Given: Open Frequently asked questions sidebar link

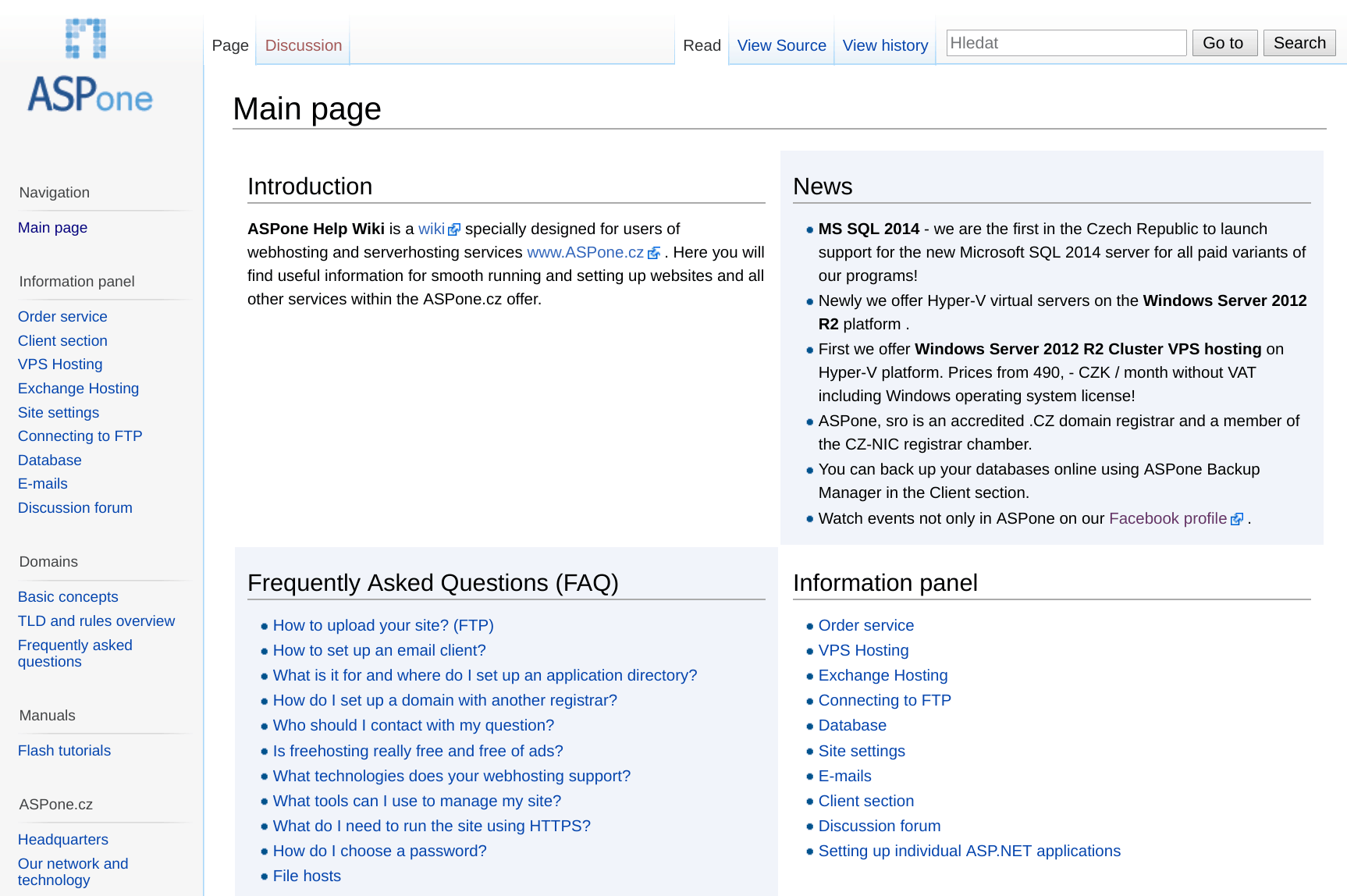Looking at the screenshot, I should click(x=75, y=653).
